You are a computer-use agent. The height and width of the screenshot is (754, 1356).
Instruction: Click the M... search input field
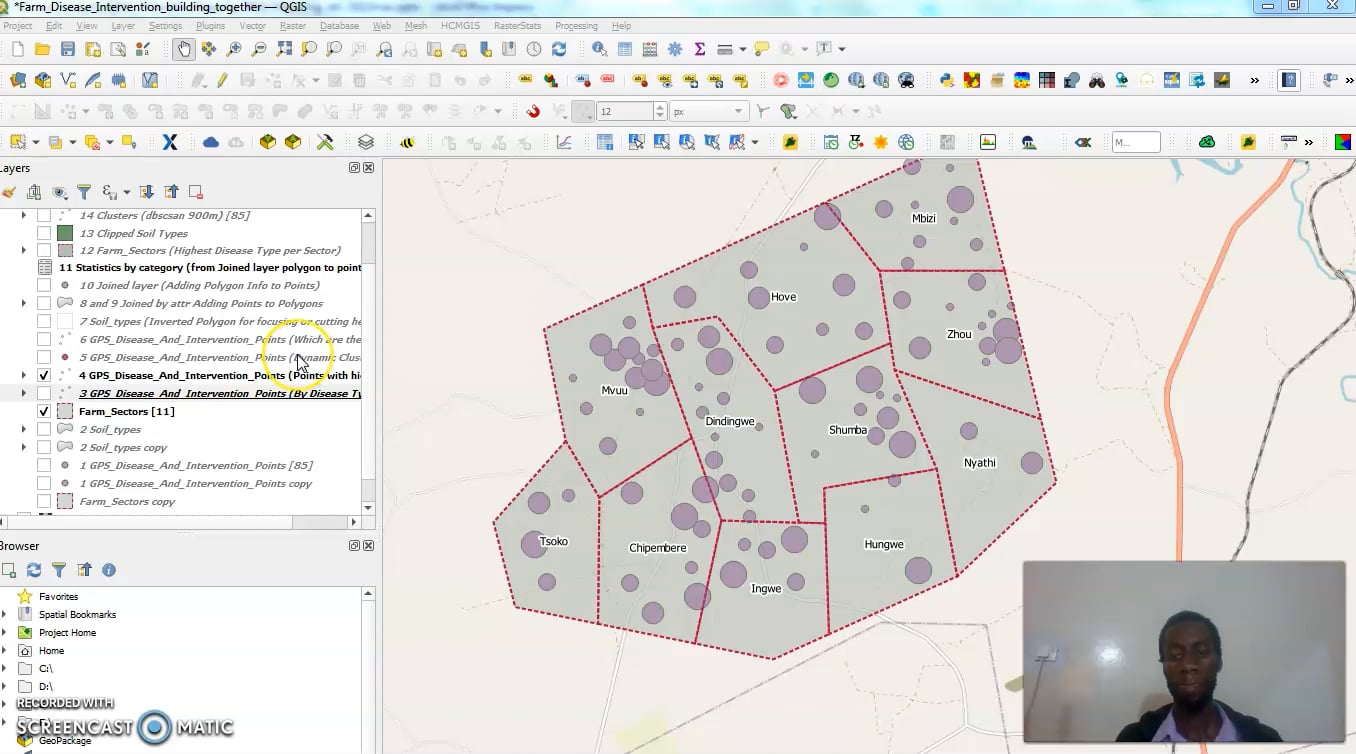(x=1136, y=142)
